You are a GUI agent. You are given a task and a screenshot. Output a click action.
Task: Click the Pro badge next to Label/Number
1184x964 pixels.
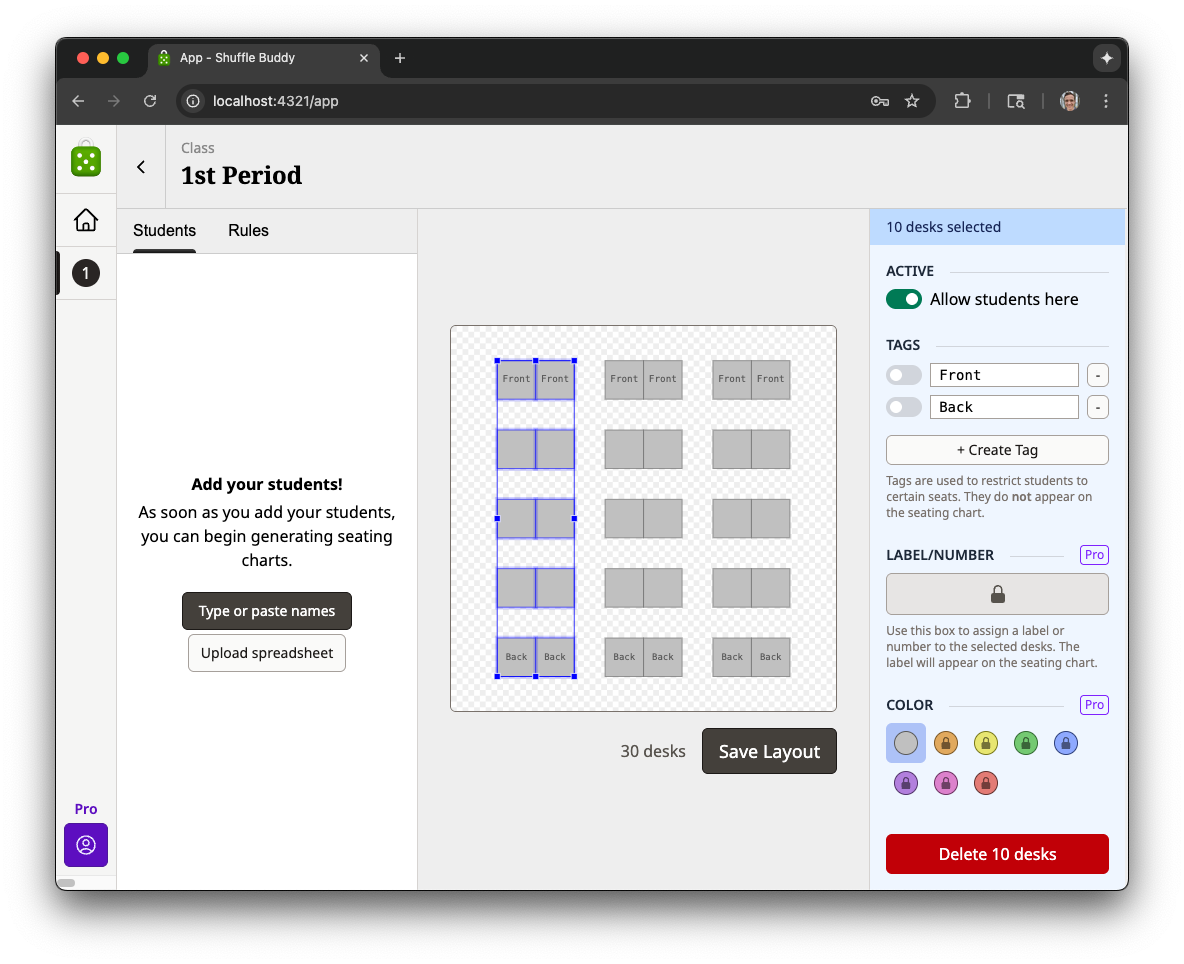(1094, 555)
